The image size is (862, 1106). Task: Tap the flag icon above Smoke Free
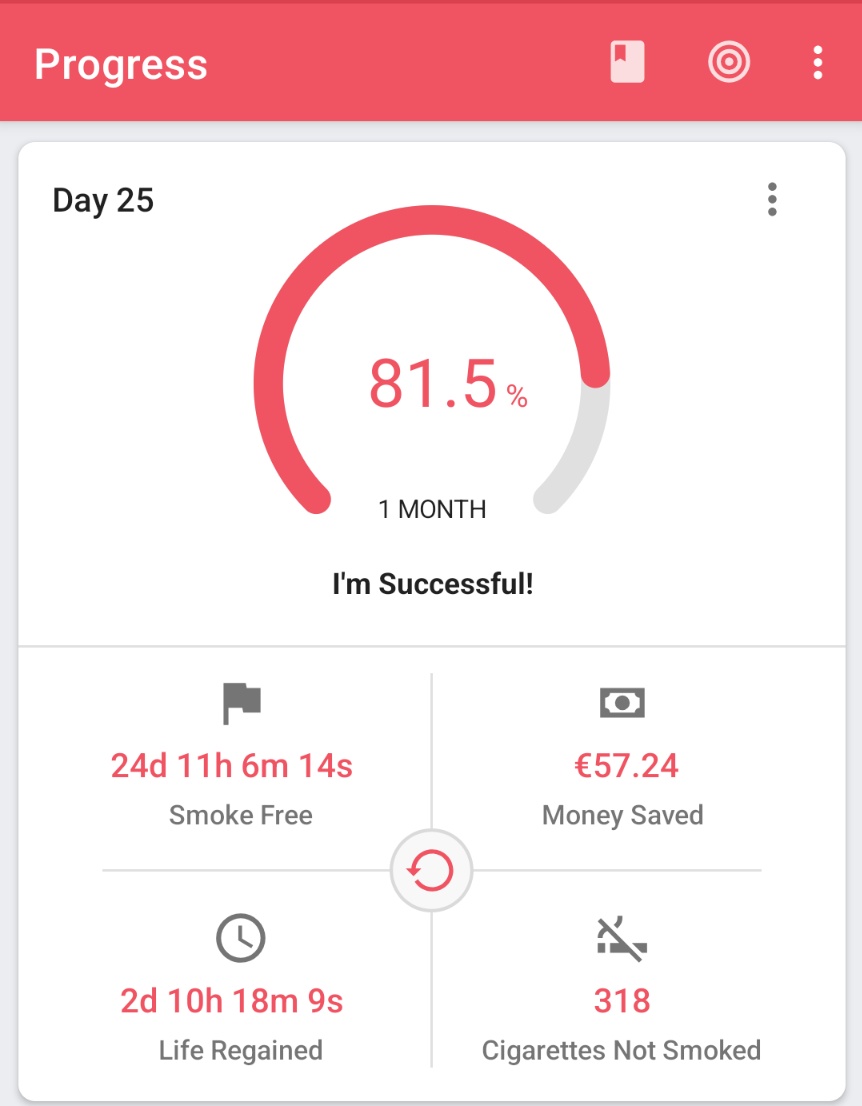[241, 703]
